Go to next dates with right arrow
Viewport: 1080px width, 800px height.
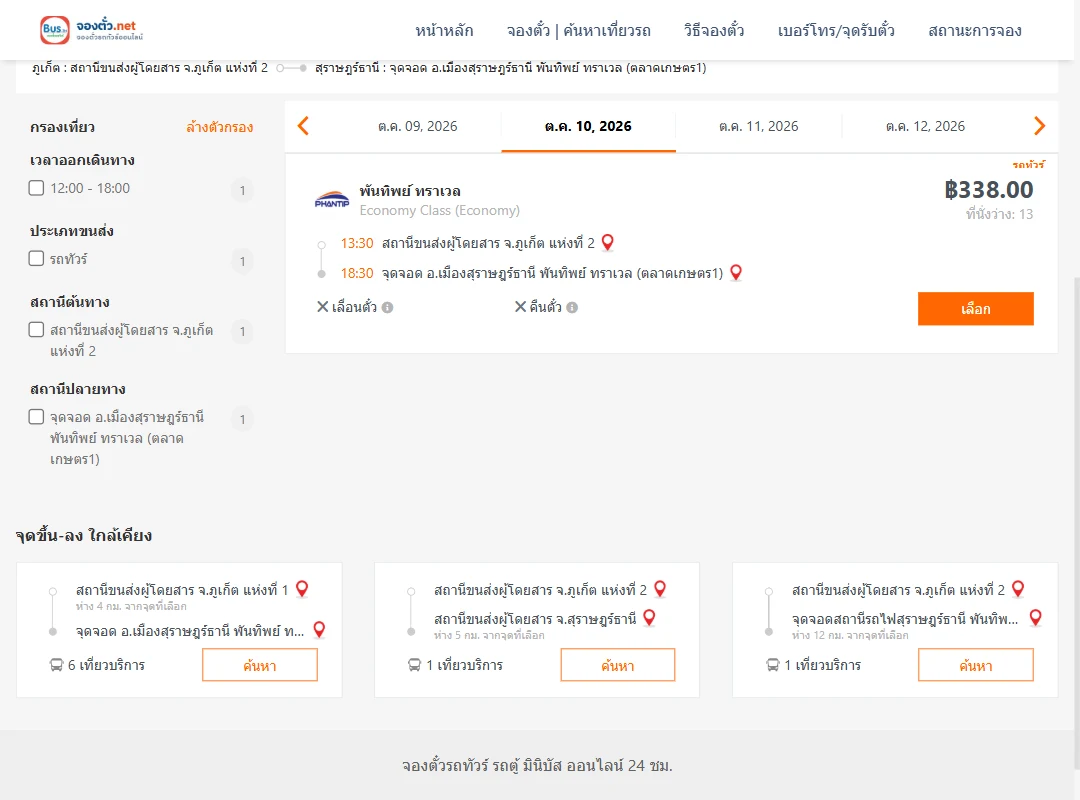click(1039, 126)
